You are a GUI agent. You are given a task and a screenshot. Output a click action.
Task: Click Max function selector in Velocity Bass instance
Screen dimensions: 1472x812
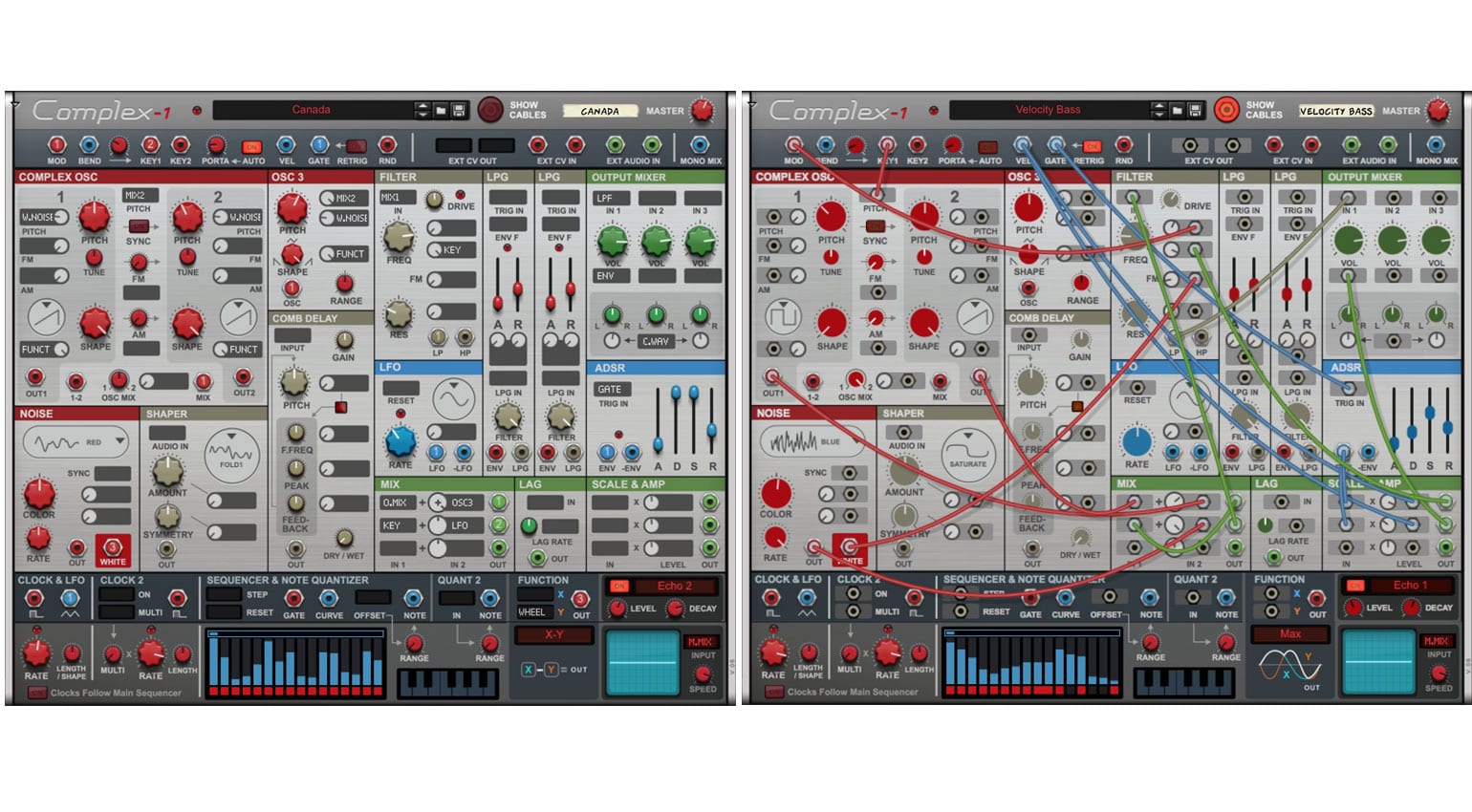tap(1290, 634)
